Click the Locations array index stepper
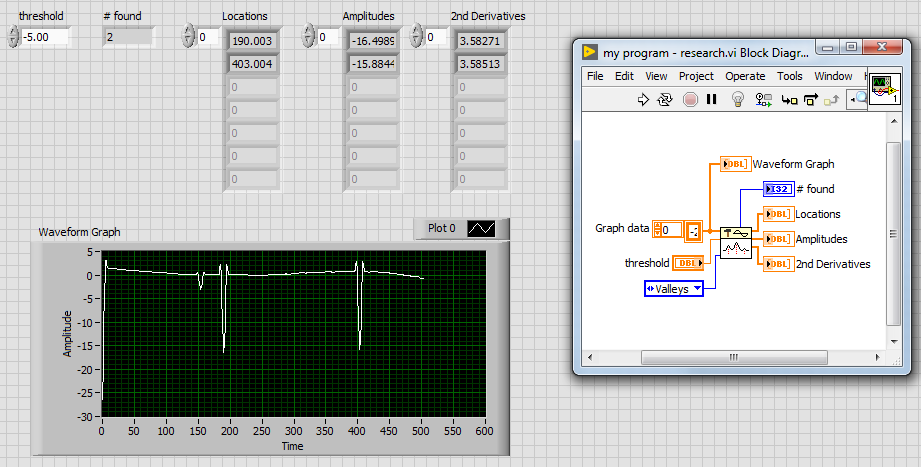This screenshot has width=921, height=467. point(189,37)
